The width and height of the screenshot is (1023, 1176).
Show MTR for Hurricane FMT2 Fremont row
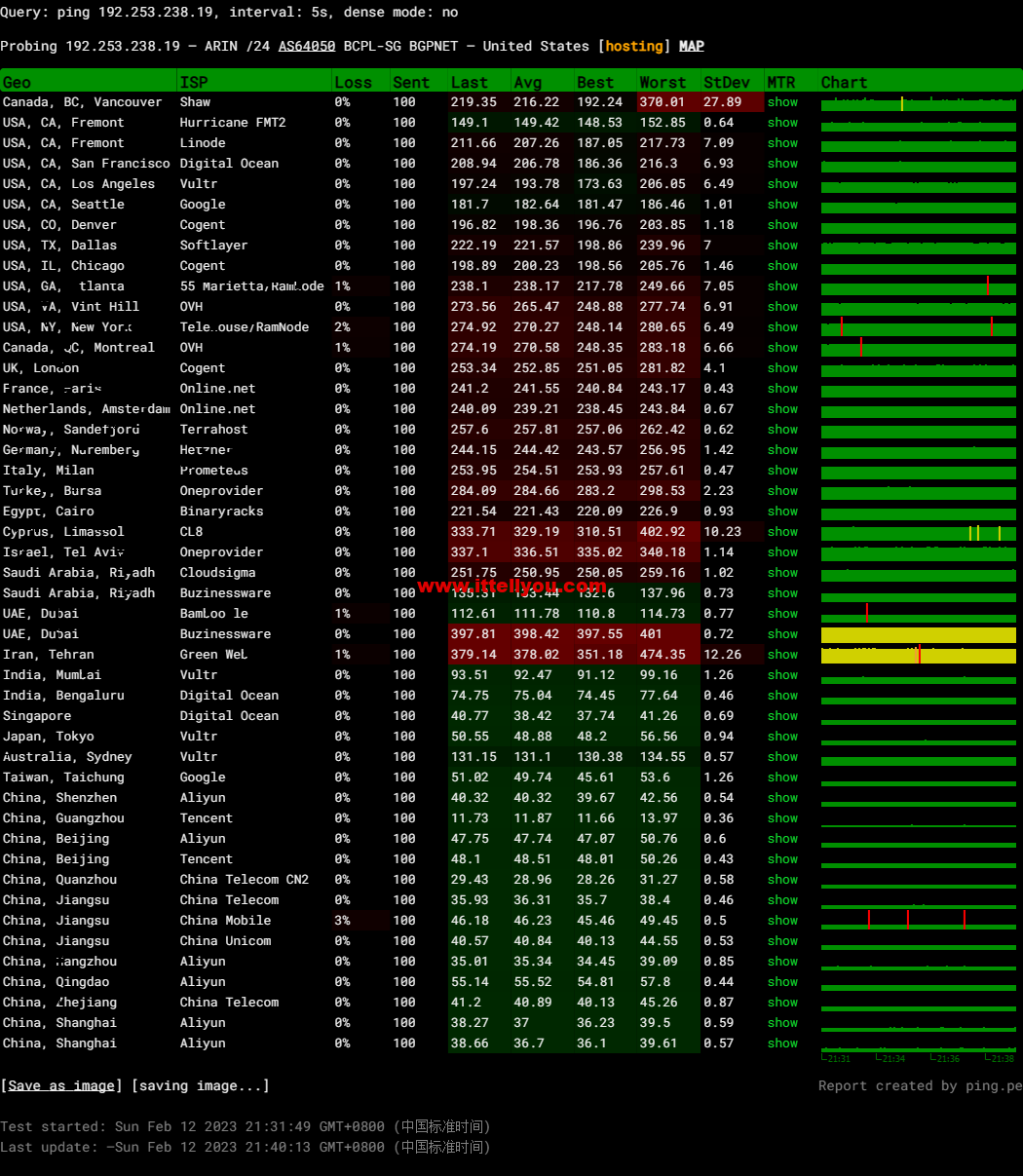[782, 123]
